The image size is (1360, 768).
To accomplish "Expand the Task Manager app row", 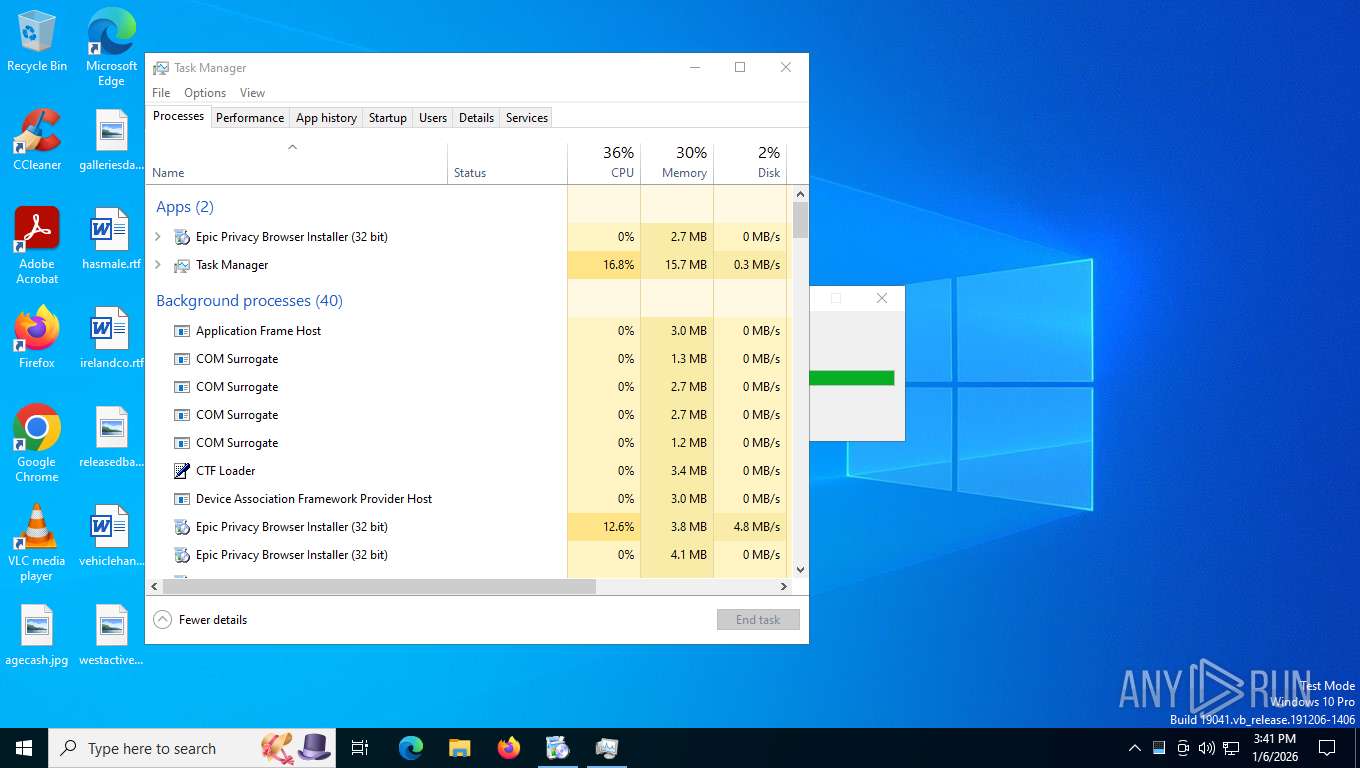I will (x=158, y=265).
